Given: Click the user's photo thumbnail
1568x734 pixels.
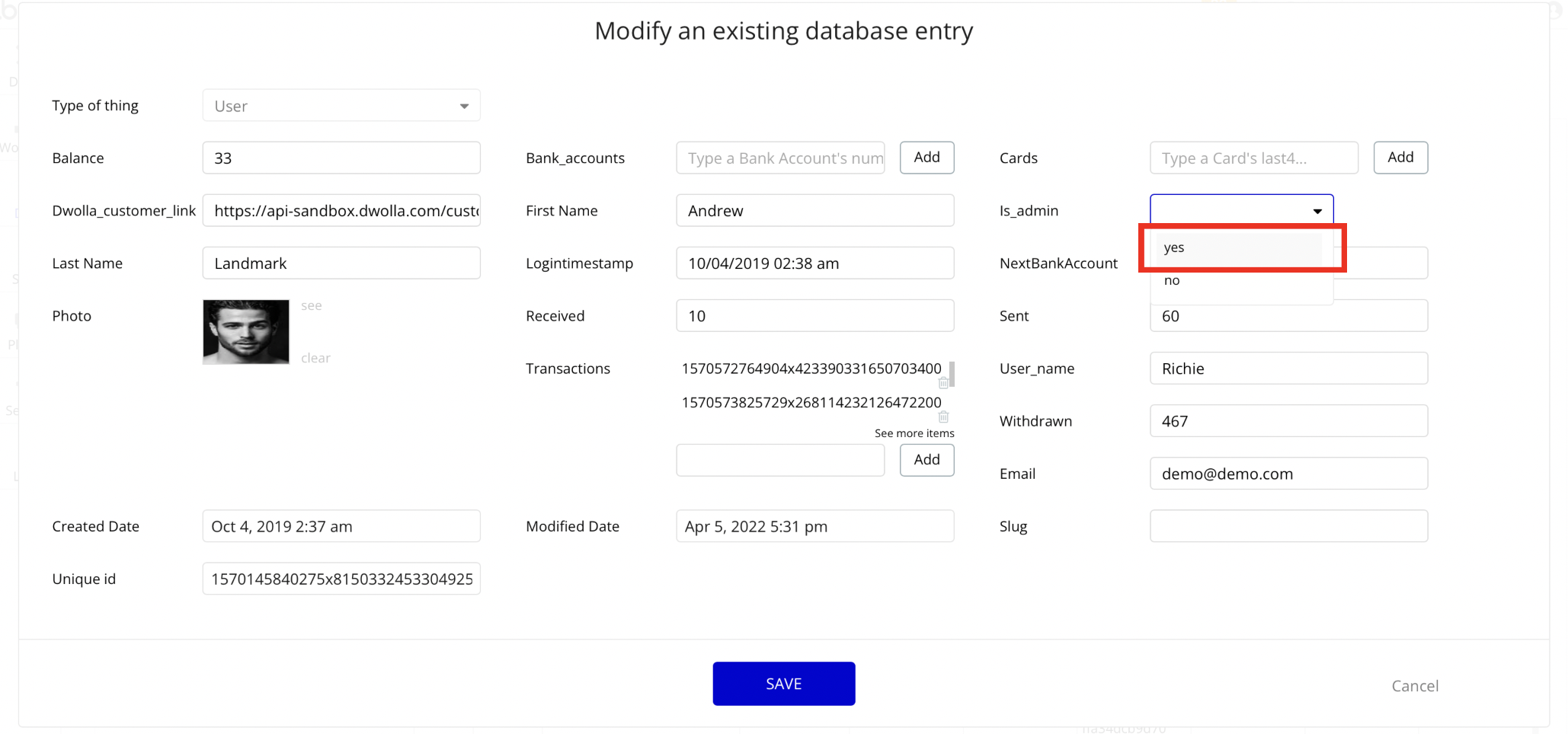Looking at the screenshot, I should pyautogui.click(x=246, y=332).
